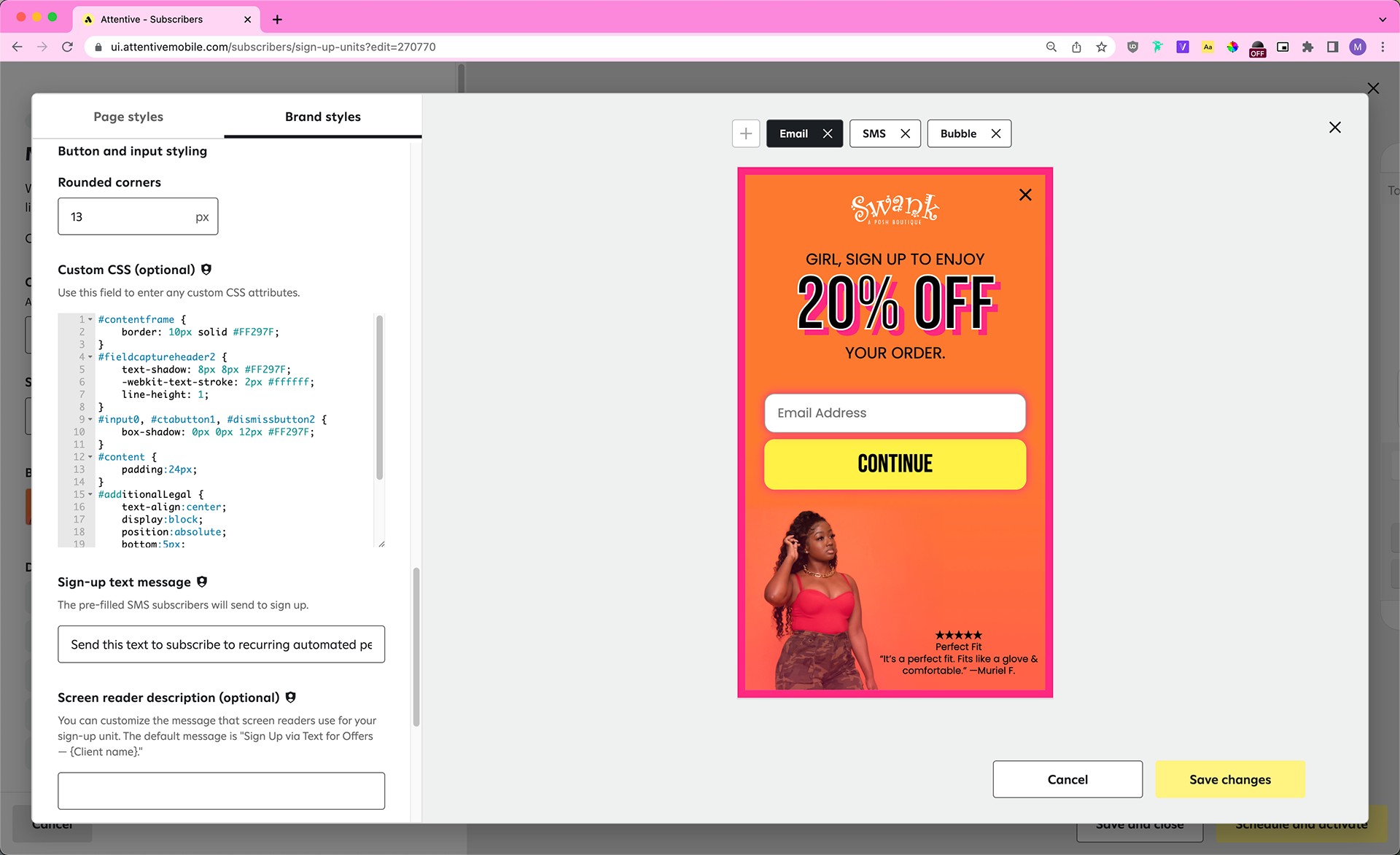Click the plus icon to add view
This screenshot has height=855, width=1400.
745,133
